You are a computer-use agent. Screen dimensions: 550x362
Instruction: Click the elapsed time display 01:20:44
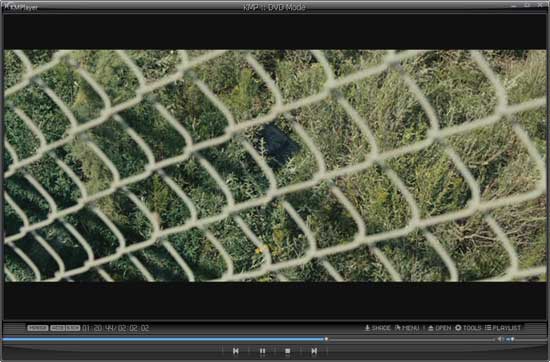point(97,328)
